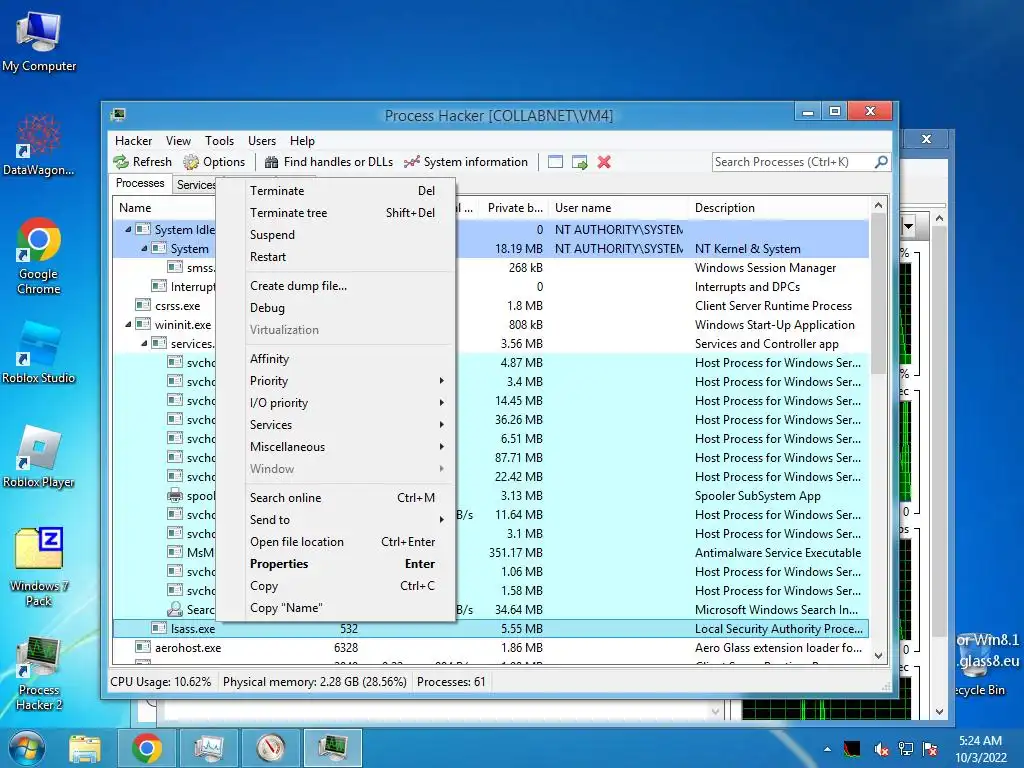Click the spoolsv.exe printer icon

[x=174, y=496]
